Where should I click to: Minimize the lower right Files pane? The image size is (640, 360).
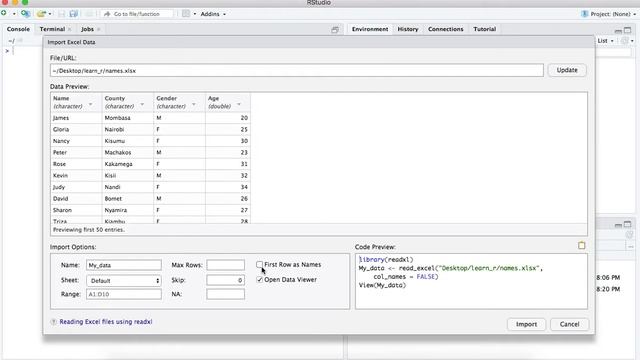[618, 224]
